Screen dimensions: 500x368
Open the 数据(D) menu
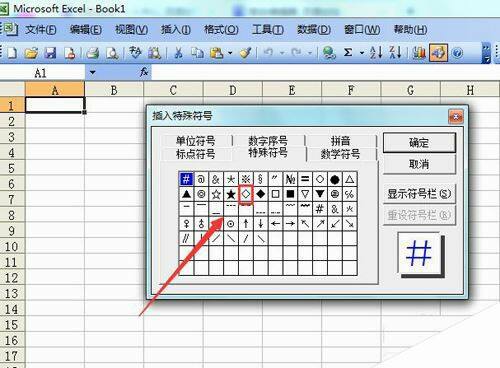pos(314,30)
